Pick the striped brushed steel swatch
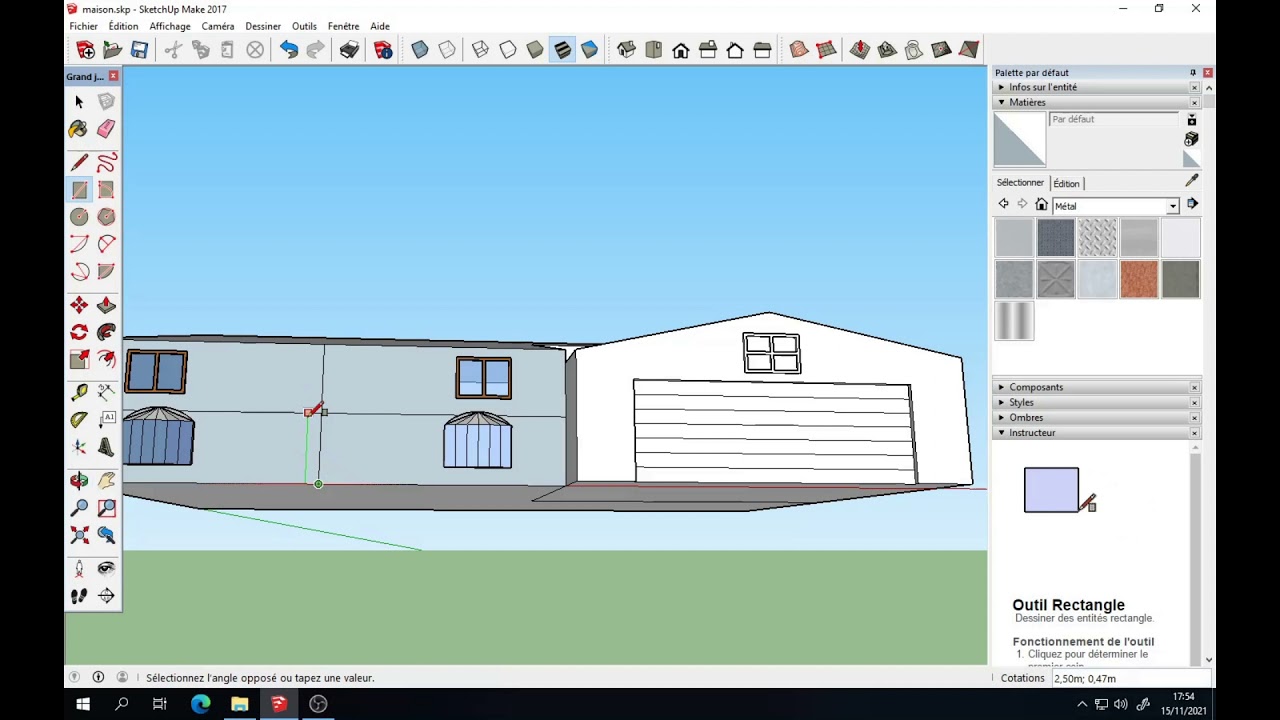Screen dimensions: 1280x720 (1014, 321)
